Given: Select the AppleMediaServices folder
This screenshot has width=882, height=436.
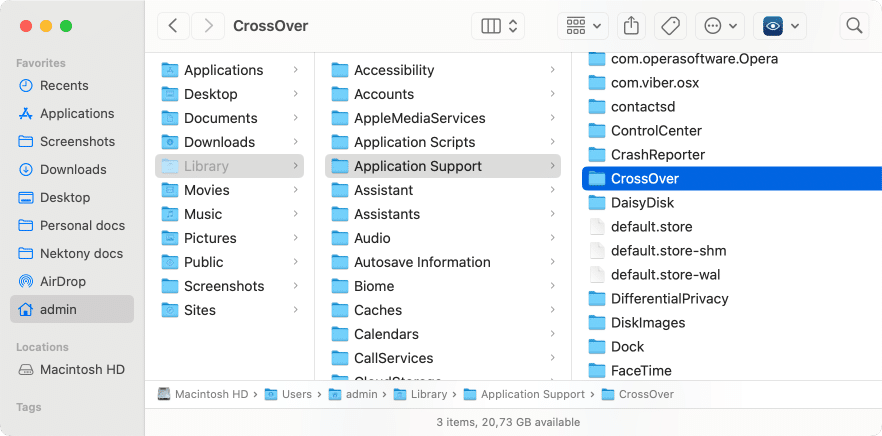Looking at the screenshot, I should click(443, 118).
